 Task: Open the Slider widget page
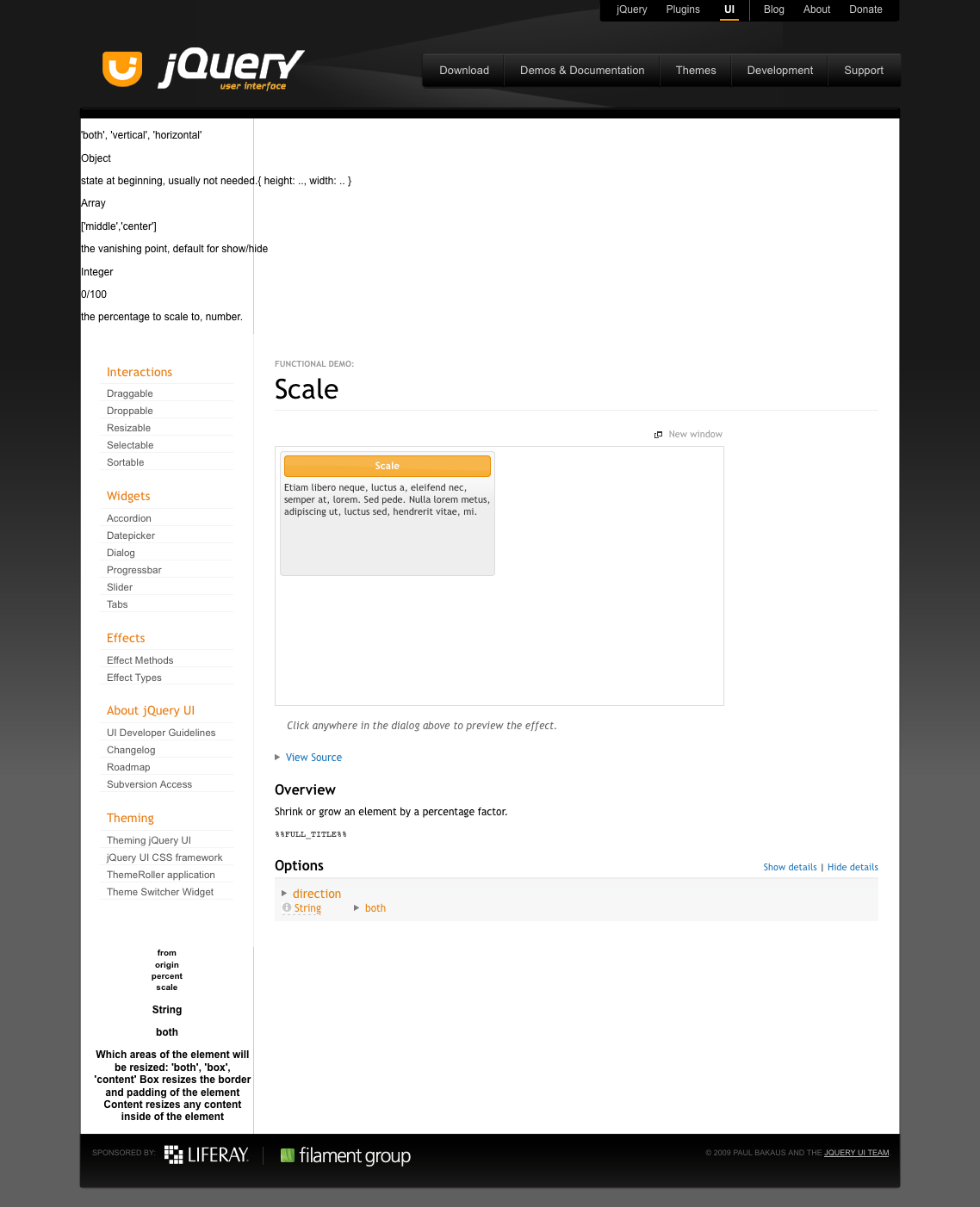(120, 587)
